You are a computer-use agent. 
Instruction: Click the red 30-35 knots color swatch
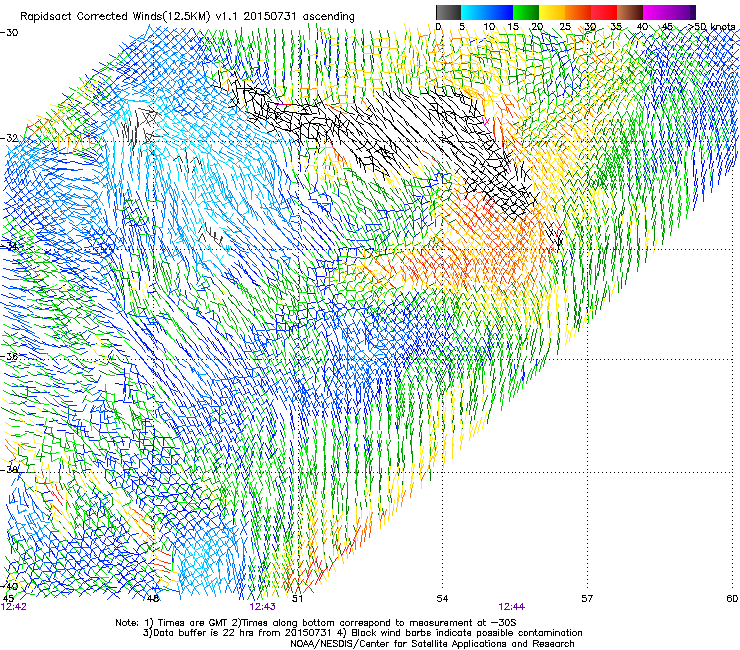(604, 12)
